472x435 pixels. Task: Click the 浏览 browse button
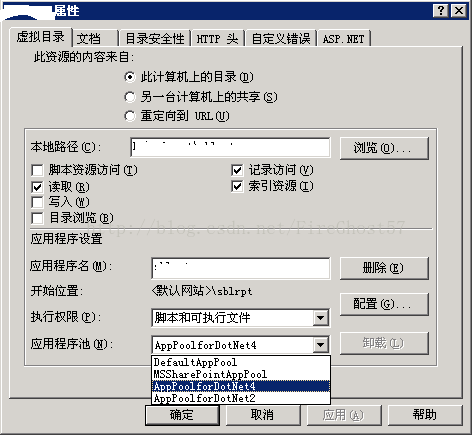pyautogui.click(x=384, y=148)
